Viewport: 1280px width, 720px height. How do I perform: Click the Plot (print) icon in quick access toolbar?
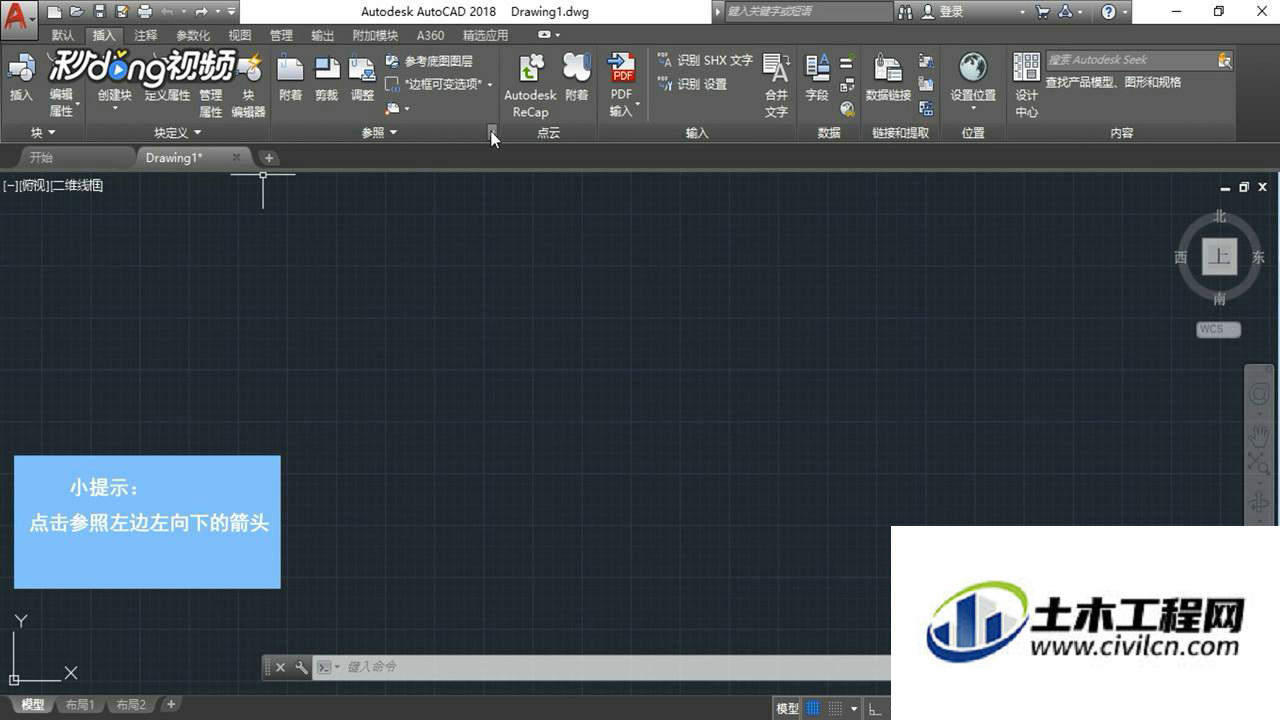[145, 12]
